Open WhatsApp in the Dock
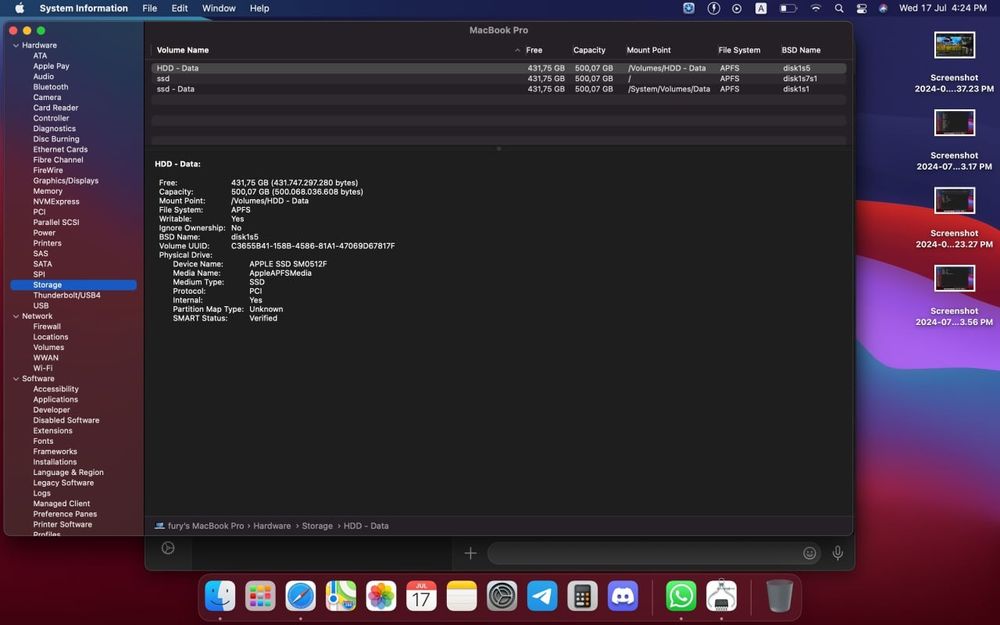The width and height of the screenshot is (1000, 625). (681, 597)
